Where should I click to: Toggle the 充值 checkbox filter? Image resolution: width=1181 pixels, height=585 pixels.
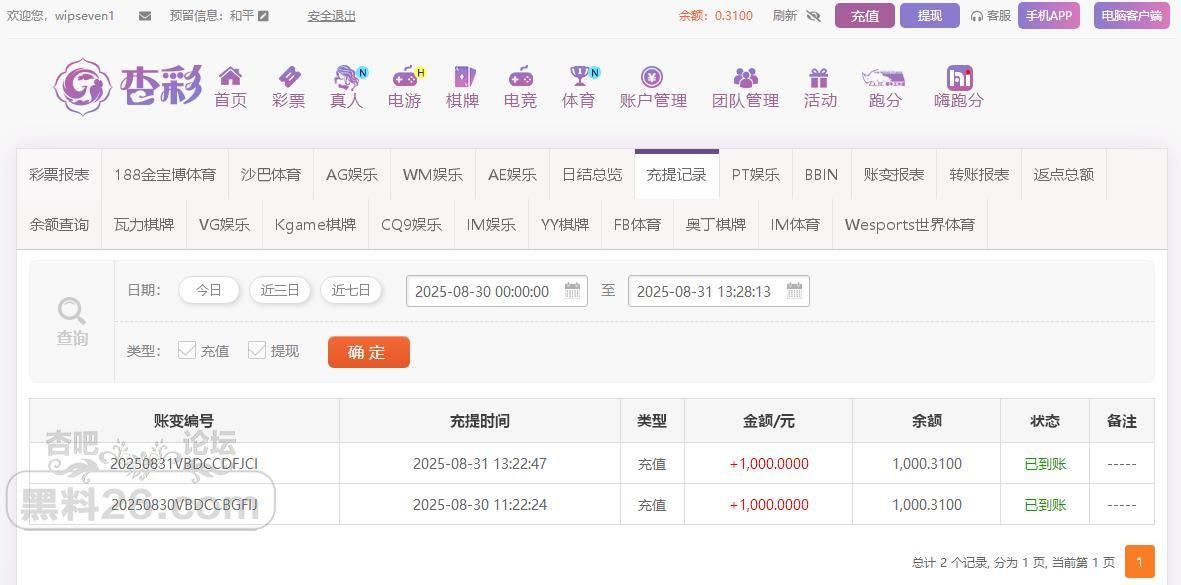pyautogui.click(x=187, y=350)
